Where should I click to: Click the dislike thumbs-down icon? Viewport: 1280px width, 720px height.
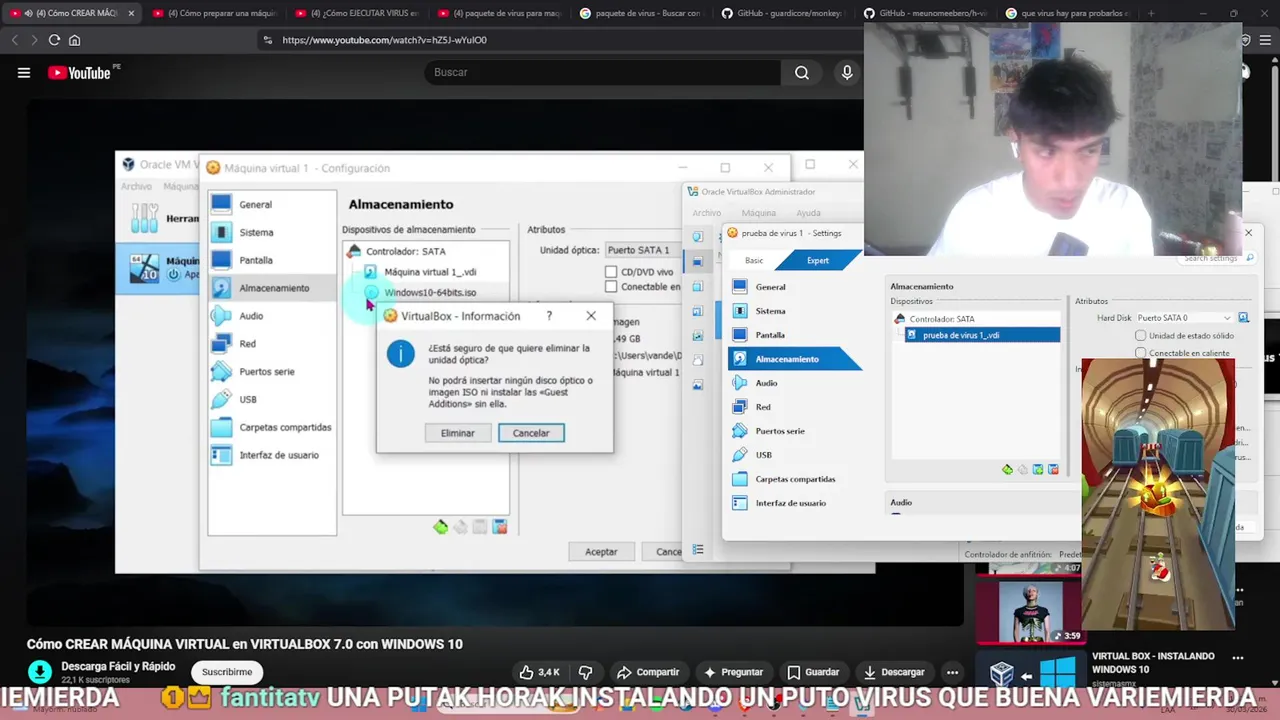[586, 672]
